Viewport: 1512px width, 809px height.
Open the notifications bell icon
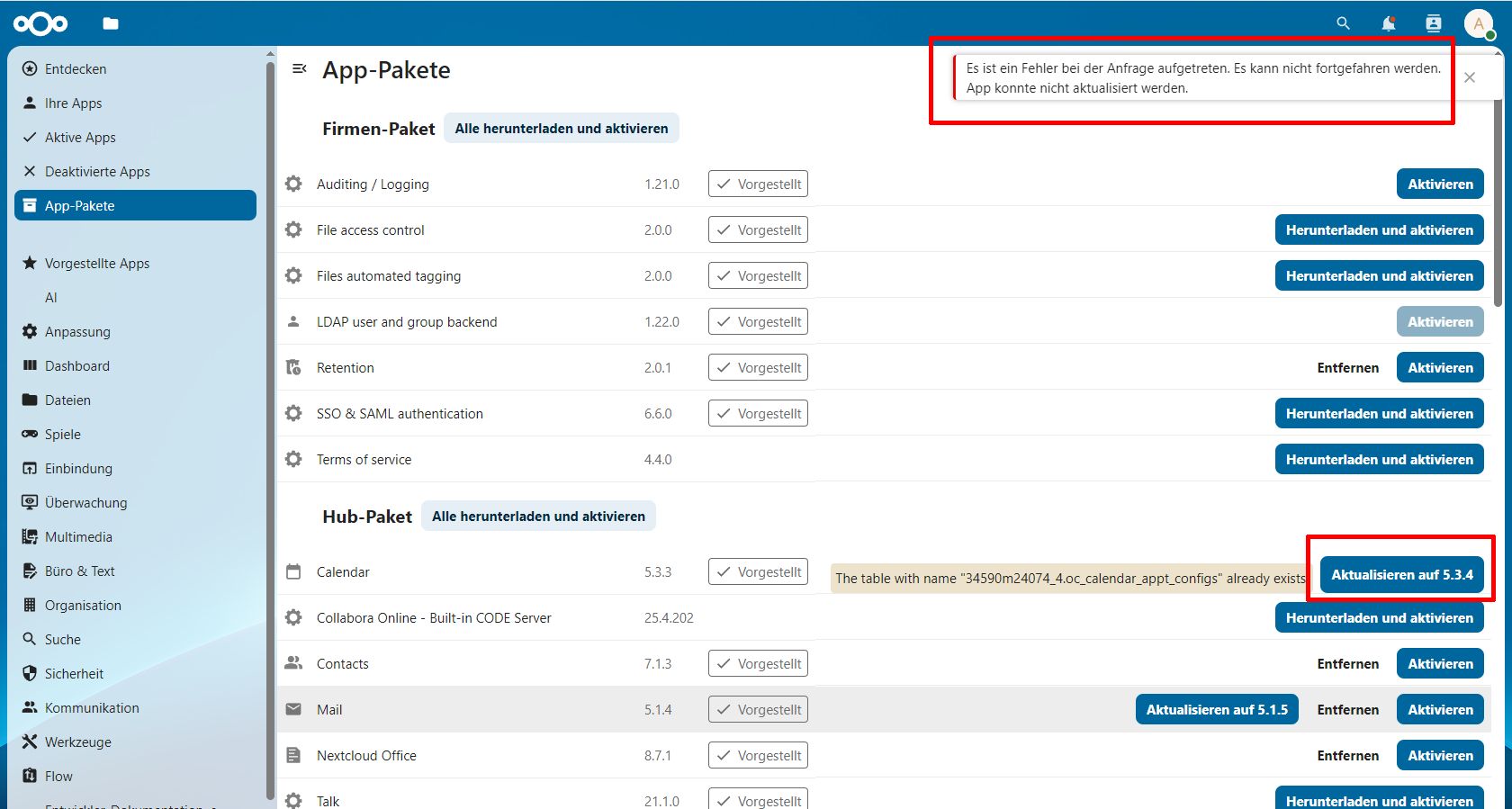pos(1389,23)
